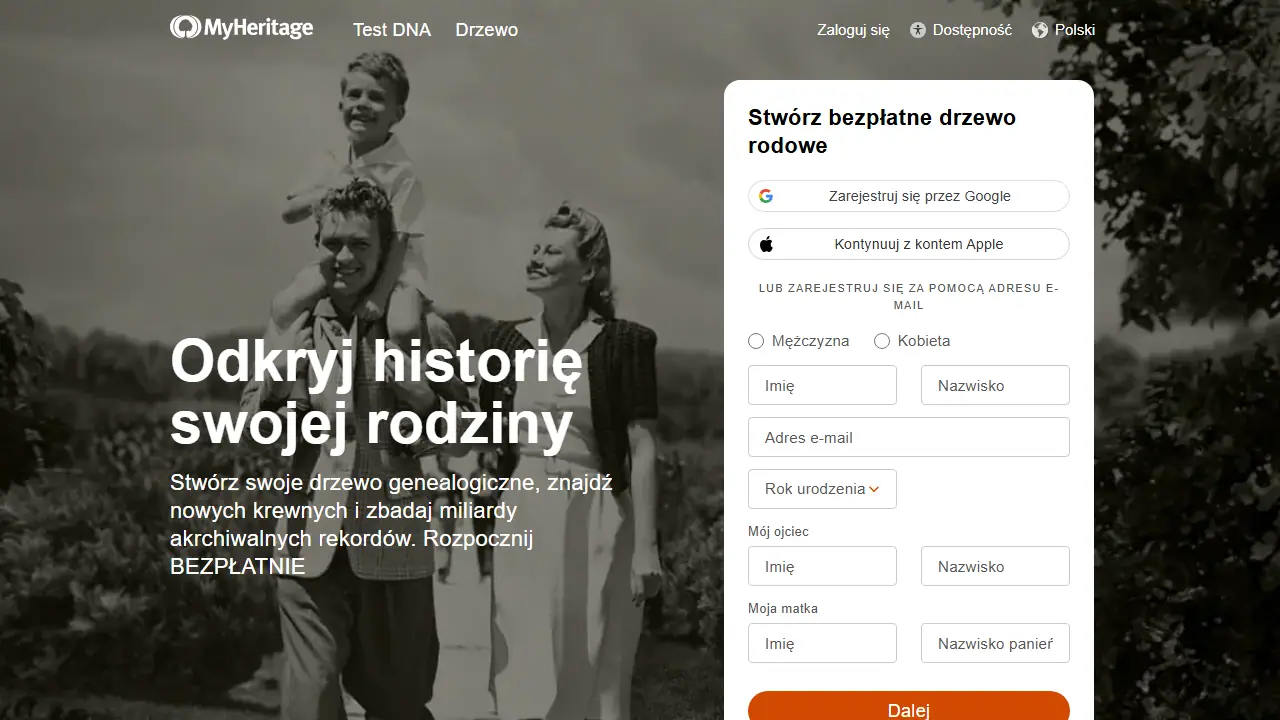This screenshot has width=1280, height=720.
Task: Focus the father's Nazwisko field
Action: (995, 566)
